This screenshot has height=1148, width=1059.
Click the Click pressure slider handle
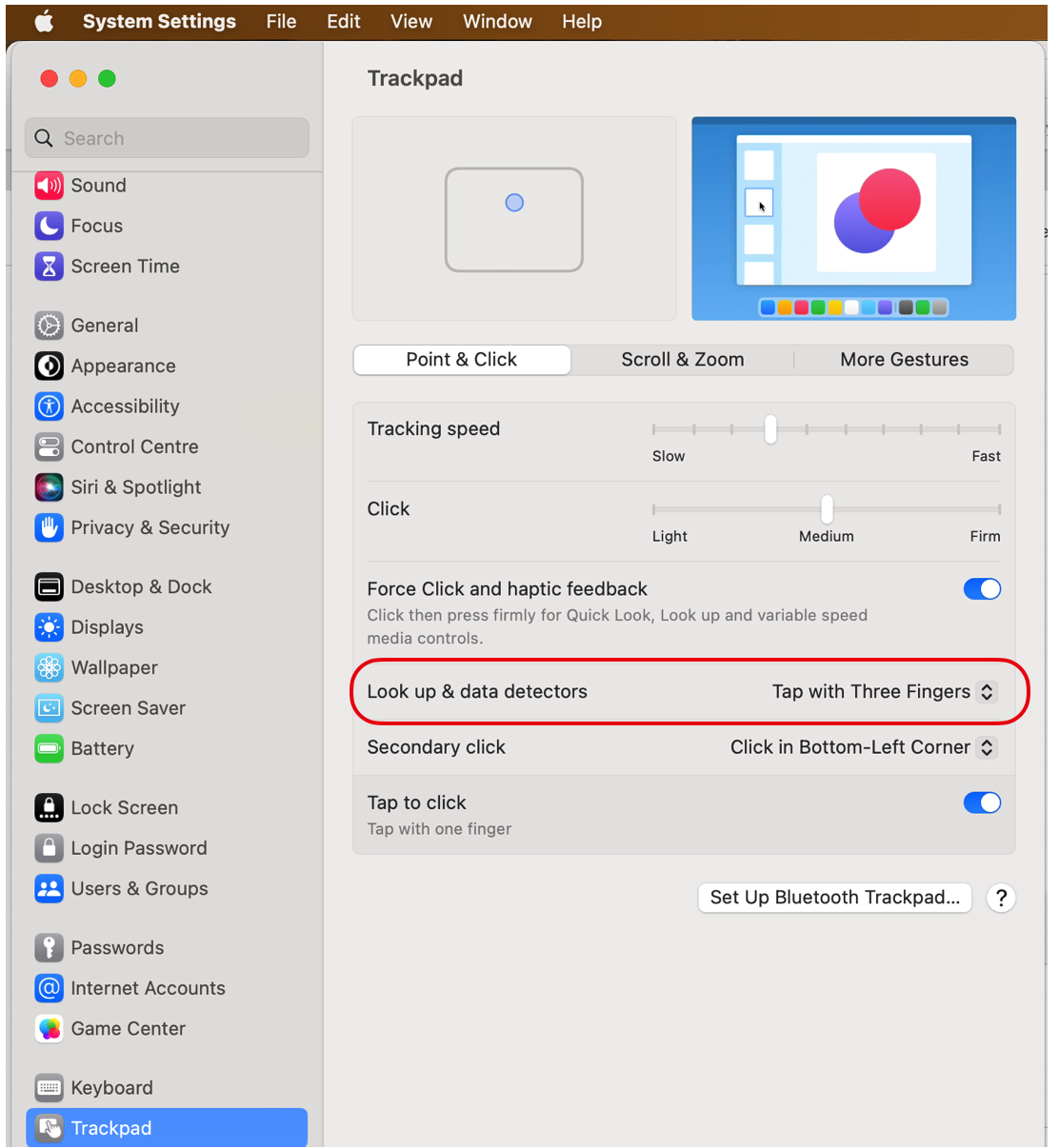[827, 509]
